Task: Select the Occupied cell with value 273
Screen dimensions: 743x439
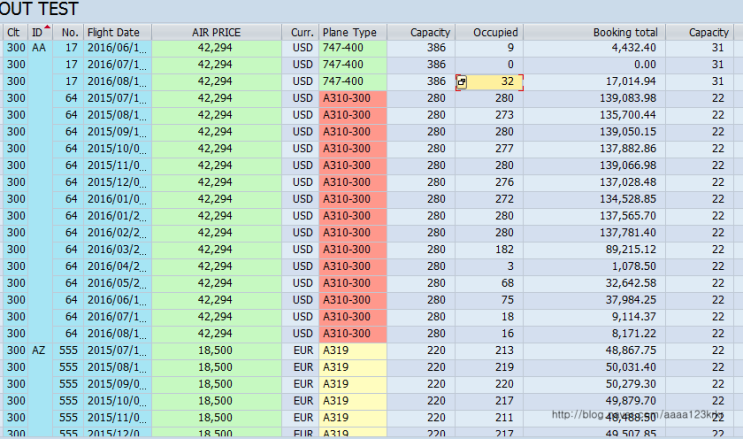Action: [488, 115]
